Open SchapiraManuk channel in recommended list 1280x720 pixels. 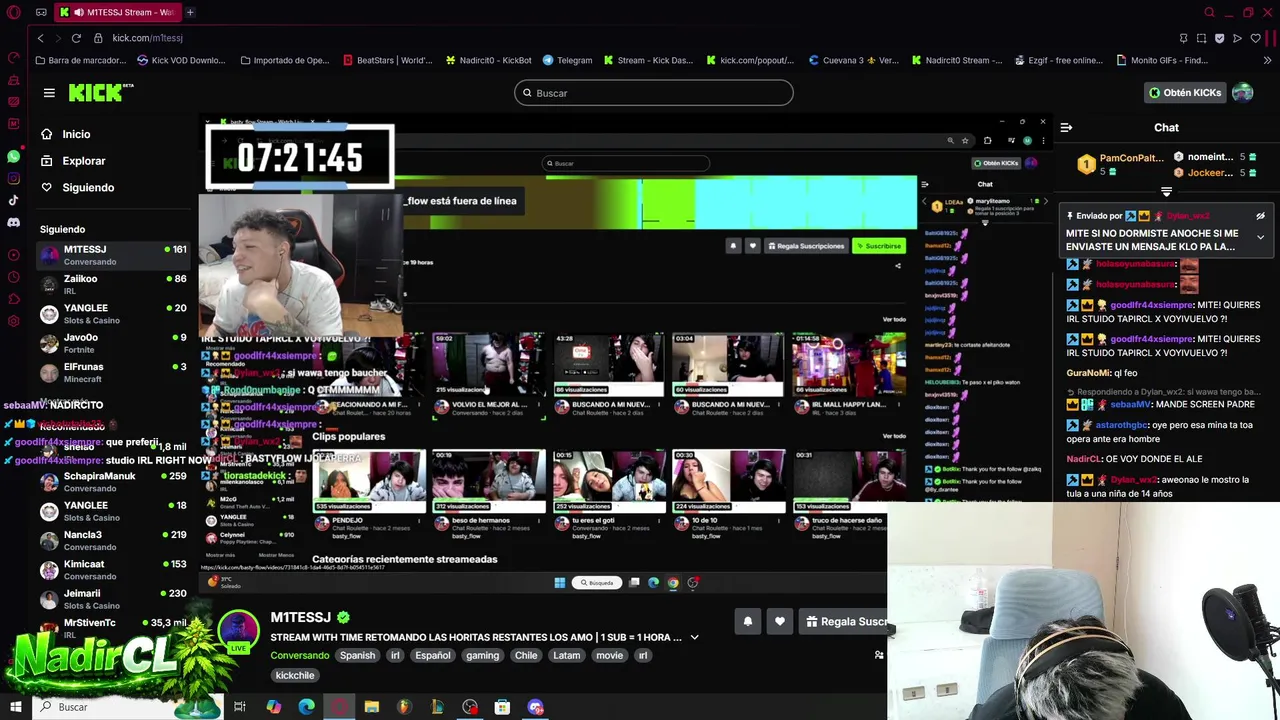113,482
